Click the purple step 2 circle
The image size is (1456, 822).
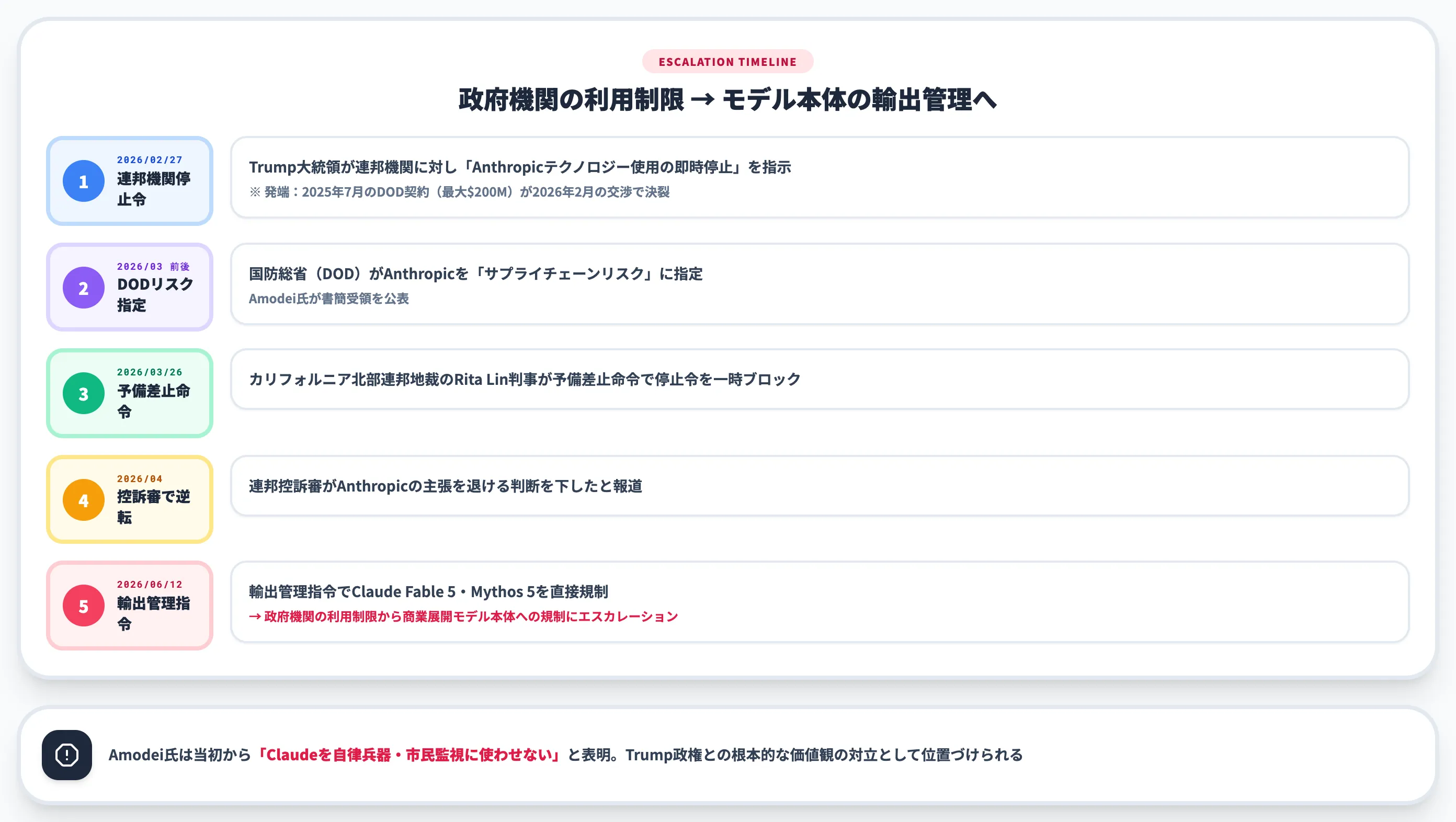pyautogui.click(x=84, y=288)
